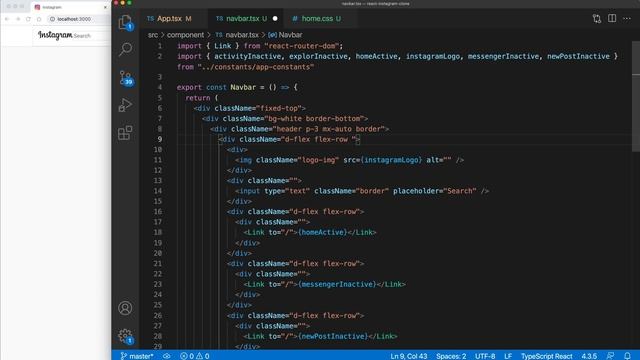This screenshot has height=360, width=640.
Task: Click the "fixed-top" className on line 6
Action: point(280,108)
